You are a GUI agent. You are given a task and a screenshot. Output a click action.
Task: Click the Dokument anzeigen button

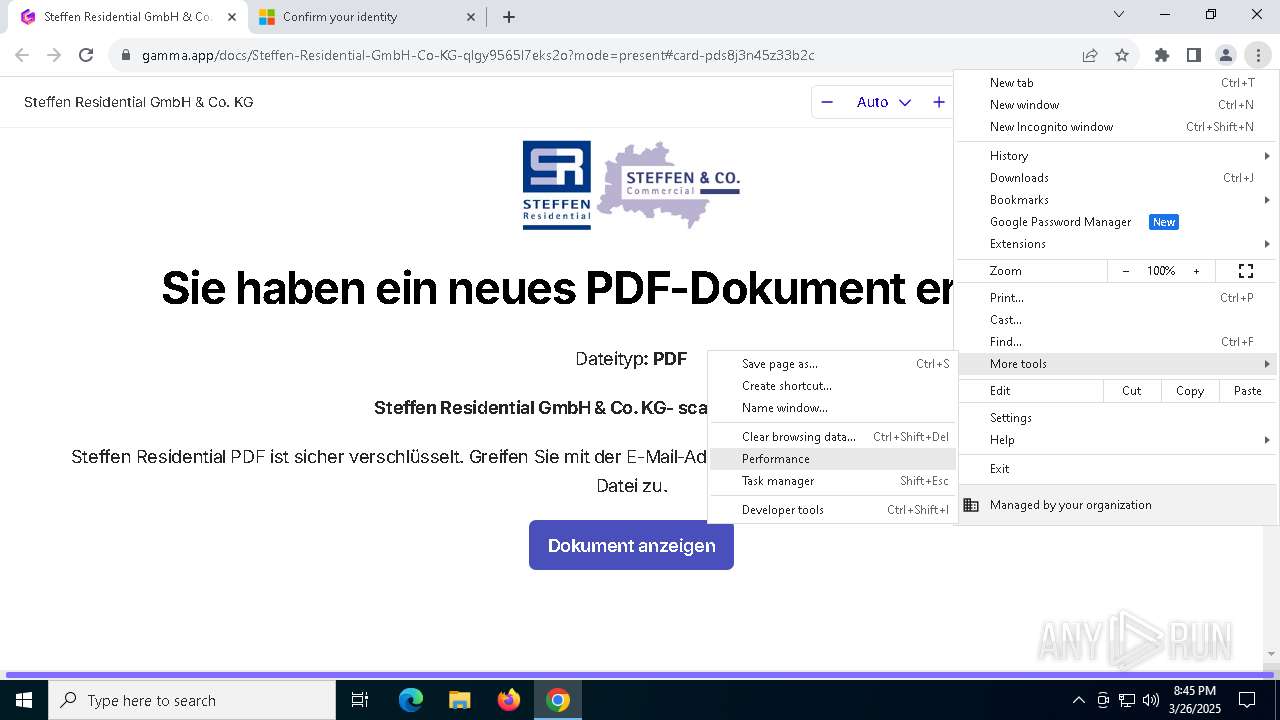point(631,545)
